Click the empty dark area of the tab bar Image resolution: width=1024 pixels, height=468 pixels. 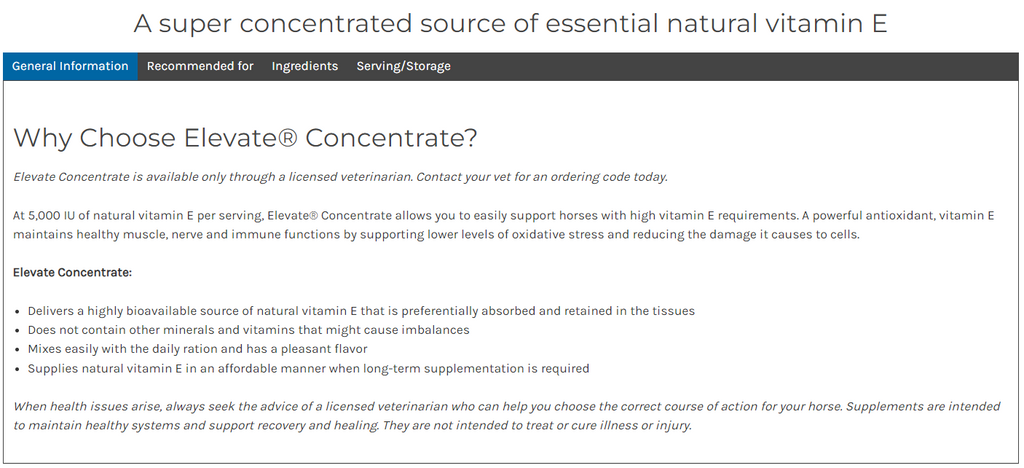click(738, 66)
